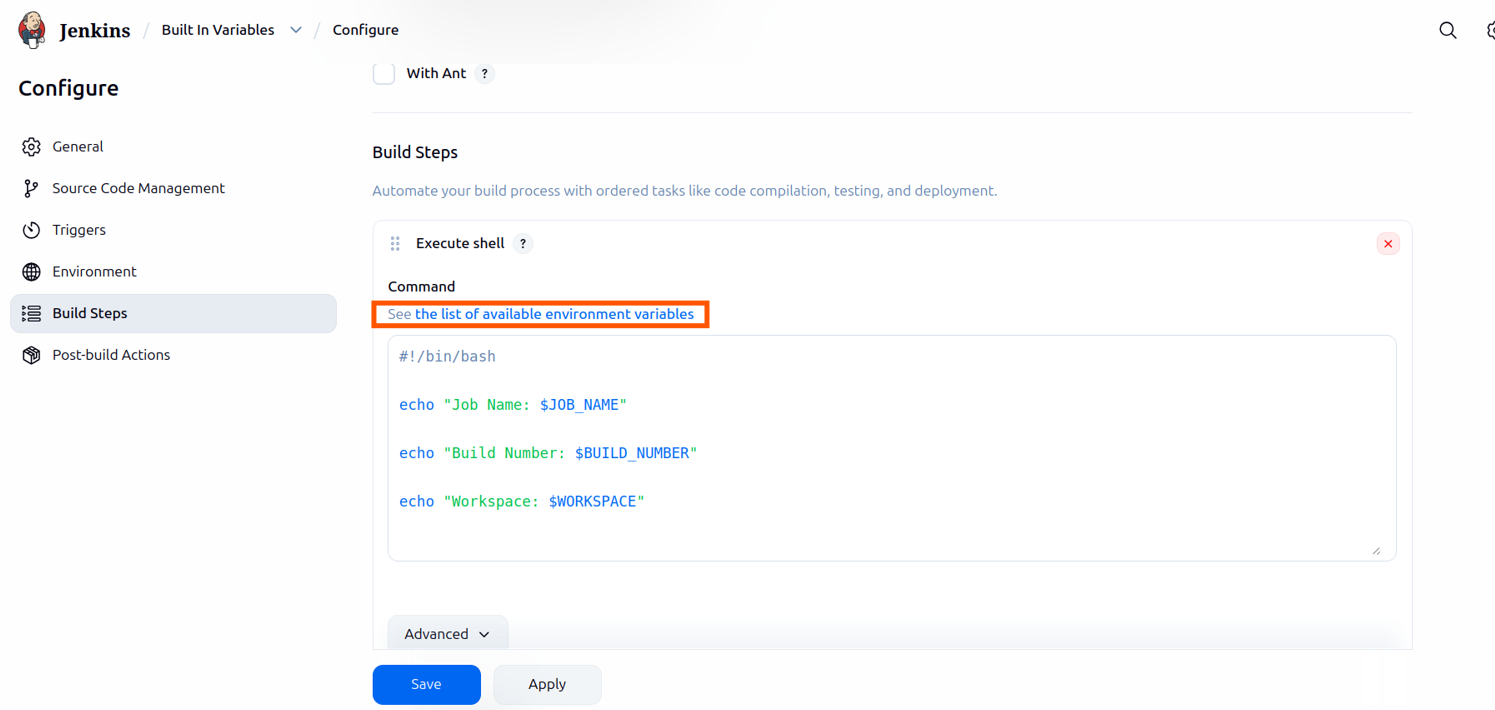The height and width of the screenshot is (710, 1495).
Task: Select the General gear icon in sidebar
Action: [31, 146]
